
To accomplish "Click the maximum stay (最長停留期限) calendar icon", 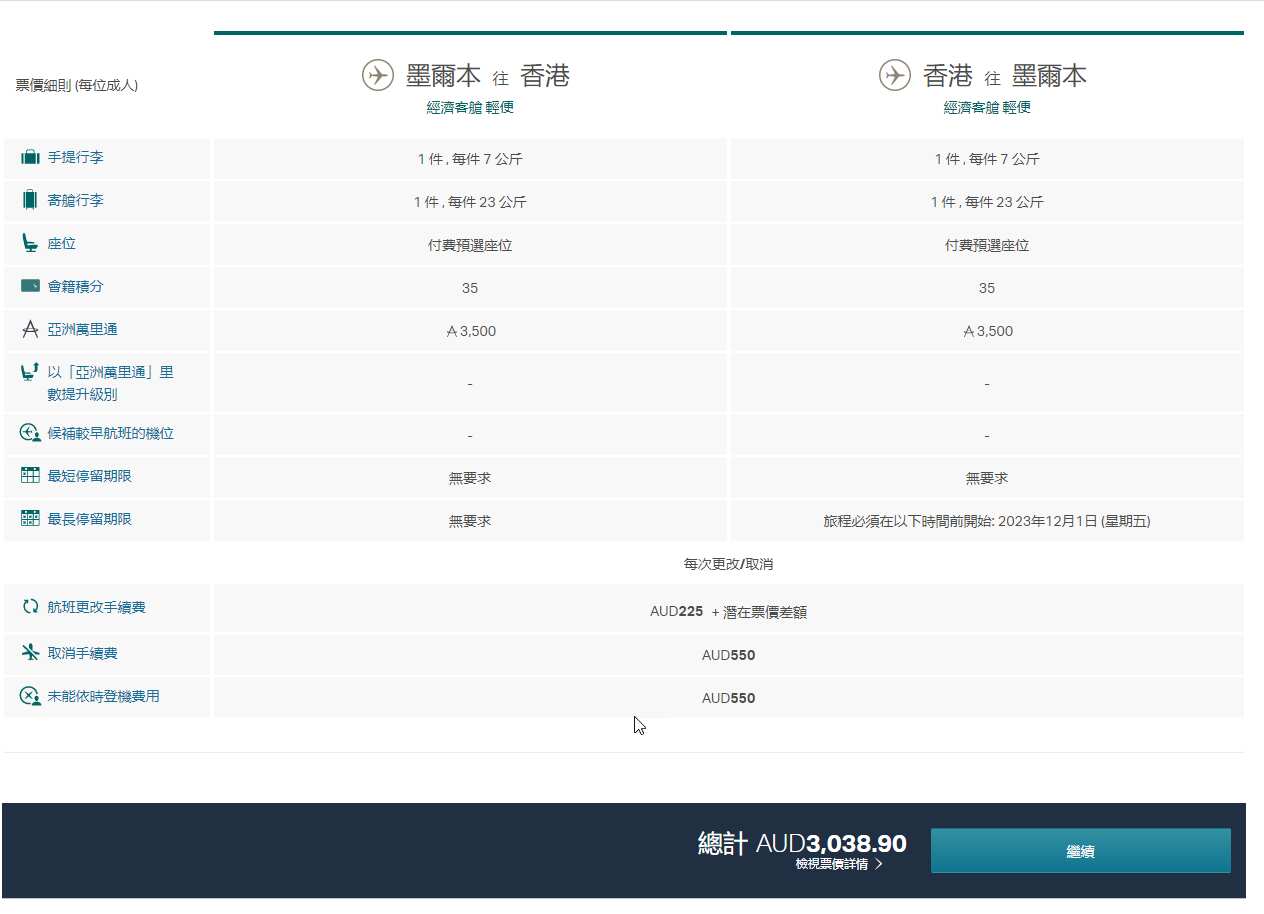I will tap(30, 519).
